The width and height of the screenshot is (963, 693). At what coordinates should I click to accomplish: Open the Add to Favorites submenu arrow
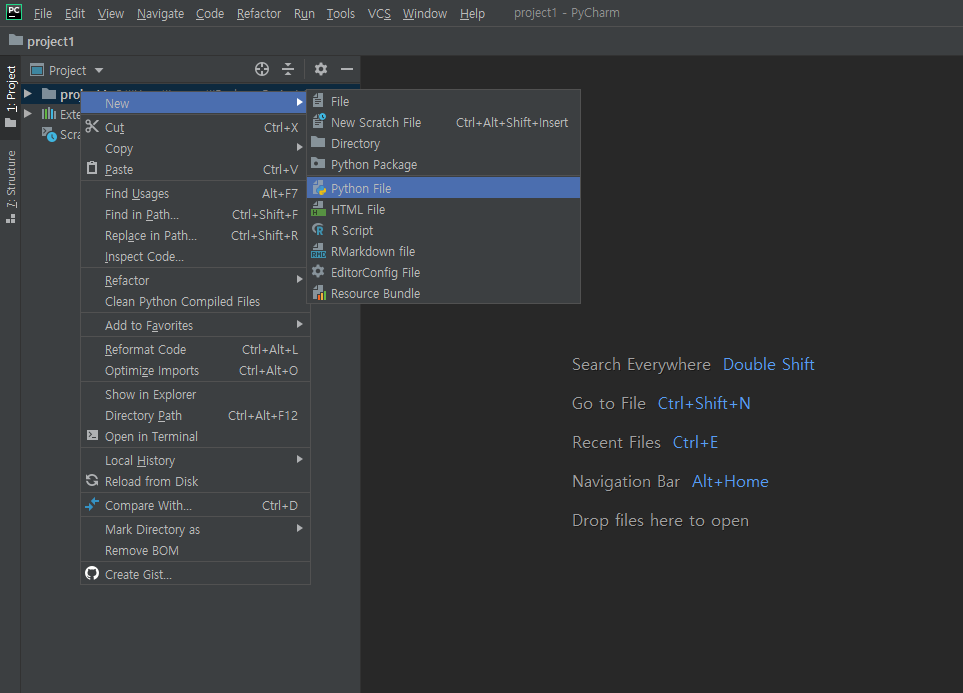[x=299, y=324]
